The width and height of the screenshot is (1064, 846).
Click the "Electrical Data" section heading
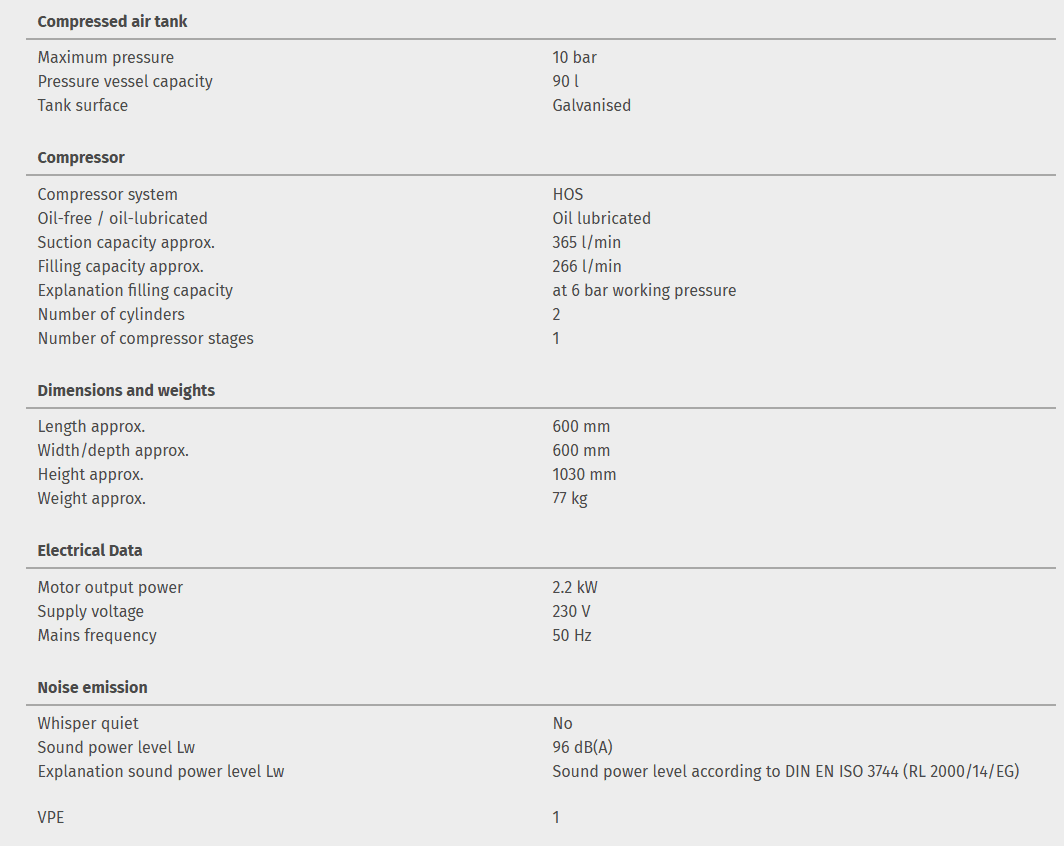click(x=90, y=550)
